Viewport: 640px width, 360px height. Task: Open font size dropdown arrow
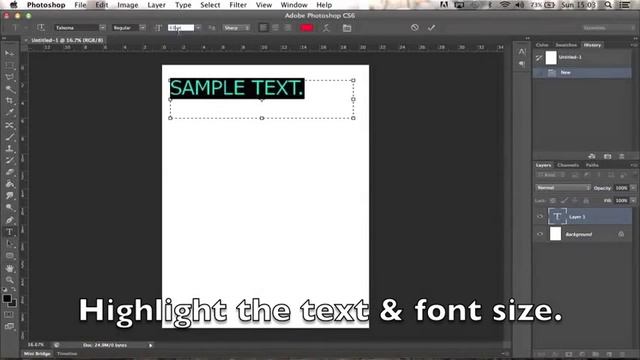(198, 28)
